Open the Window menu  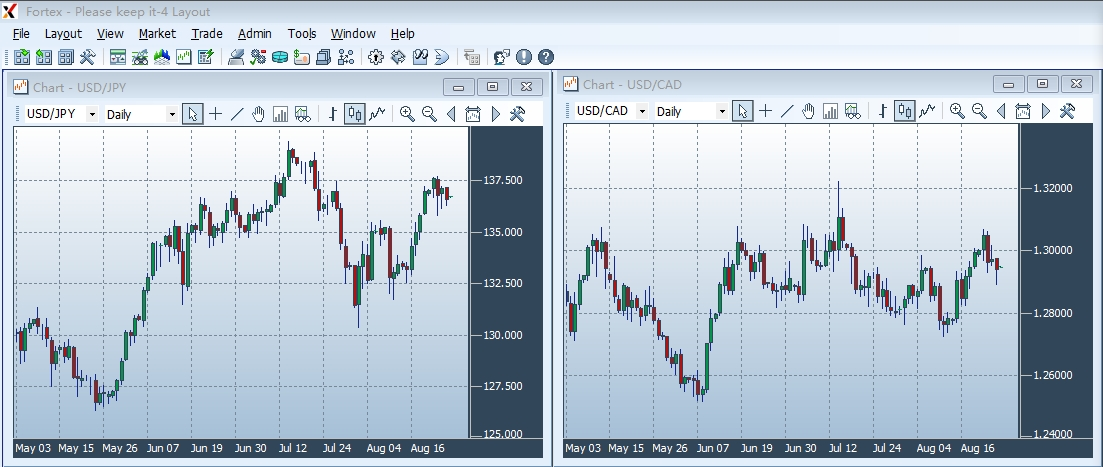tap(353, 34)
